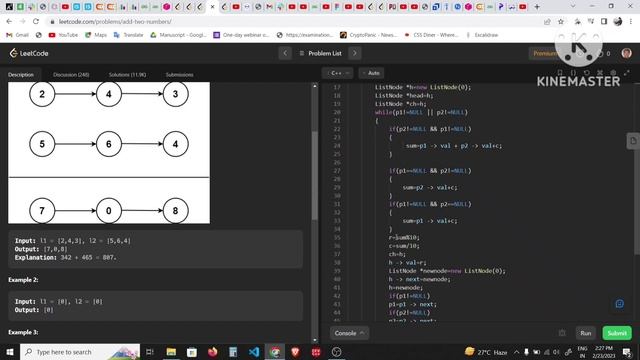Open the notification center icon
The height and width of the screenshot is (360, 640).
pyautogui.click(x=627, y=352)
